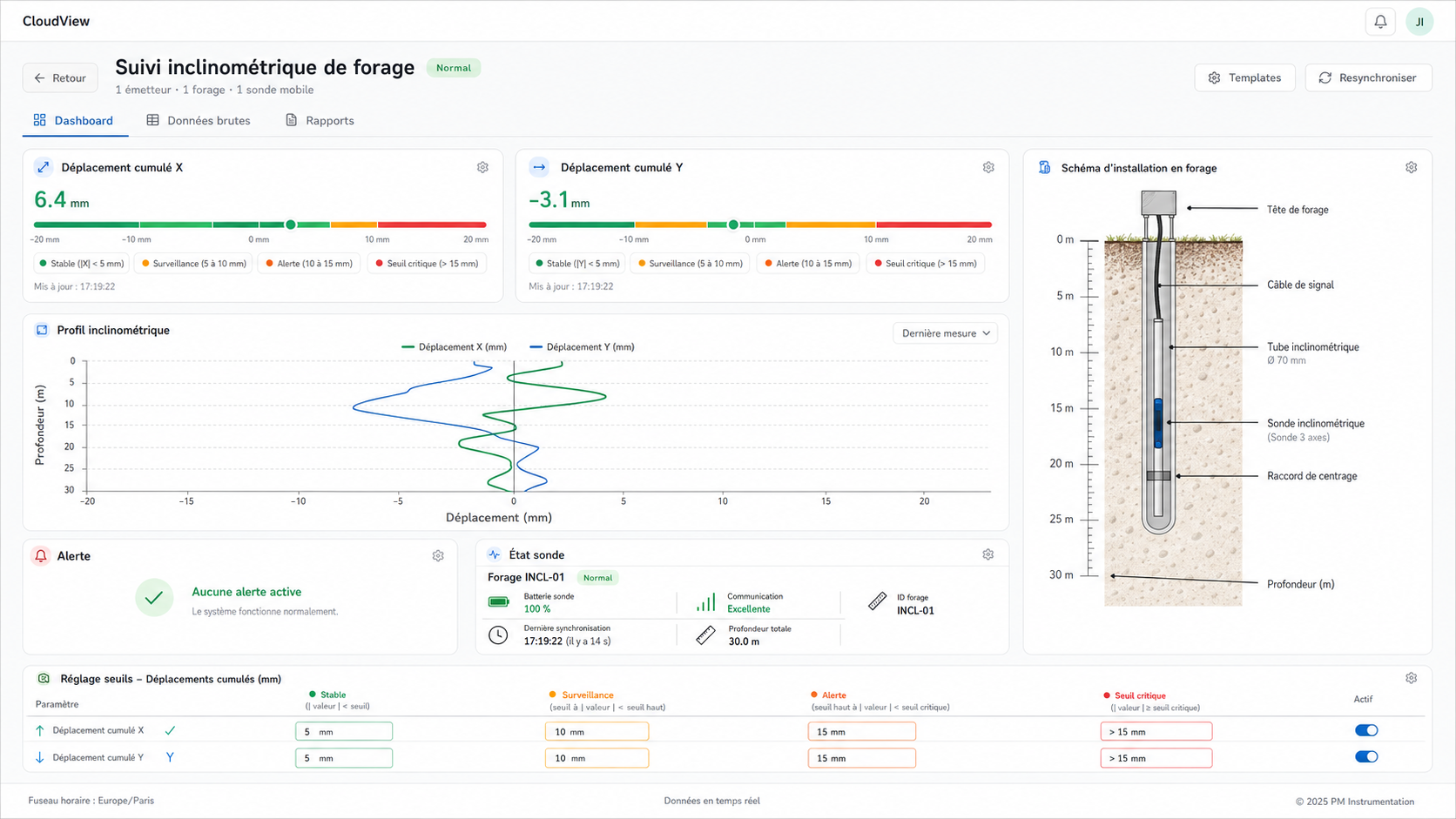Toggle Actif switch for Déplacement cumulé X

(x=1366, y=730)
